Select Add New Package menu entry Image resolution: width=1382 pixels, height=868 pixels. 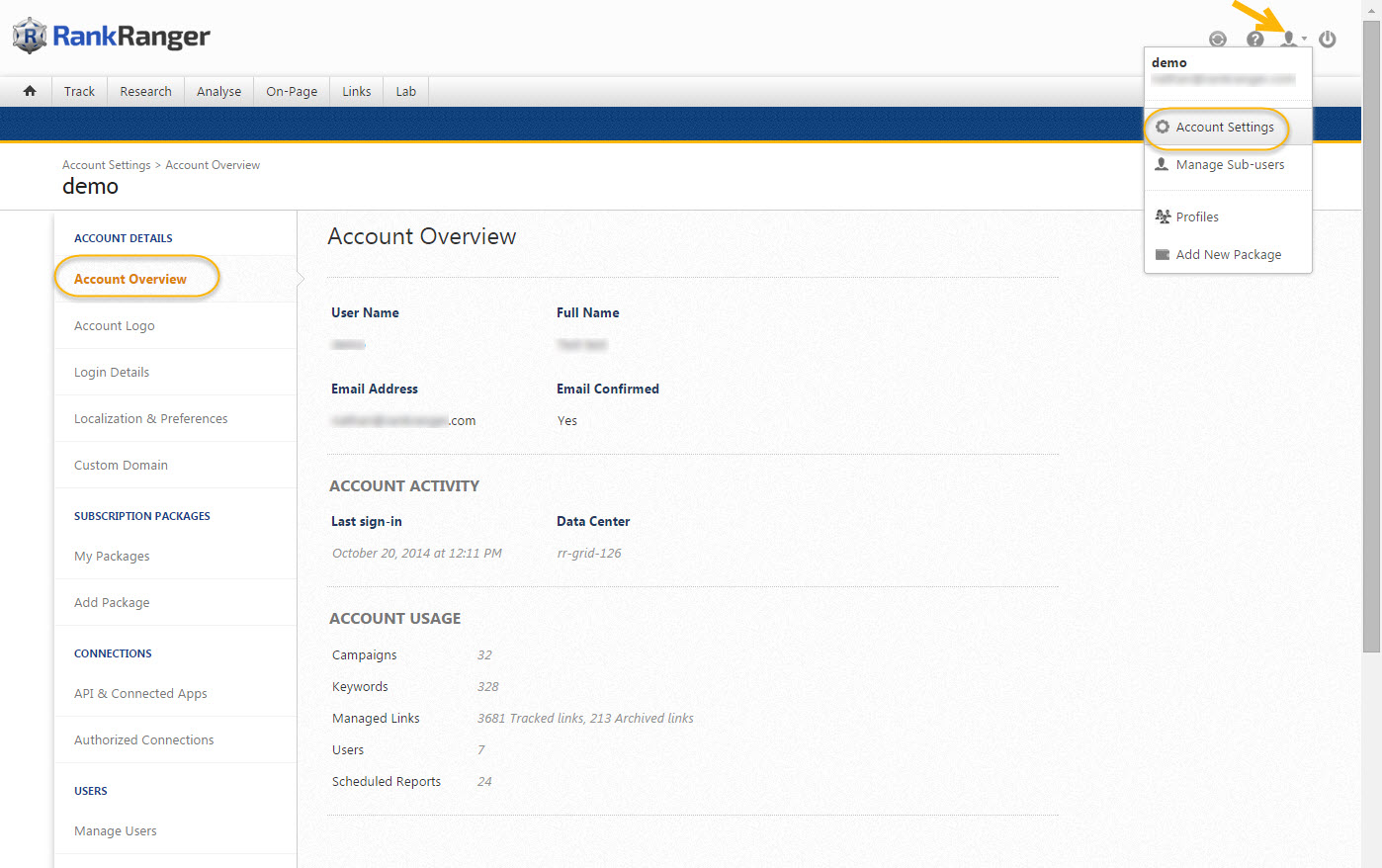1228,255
